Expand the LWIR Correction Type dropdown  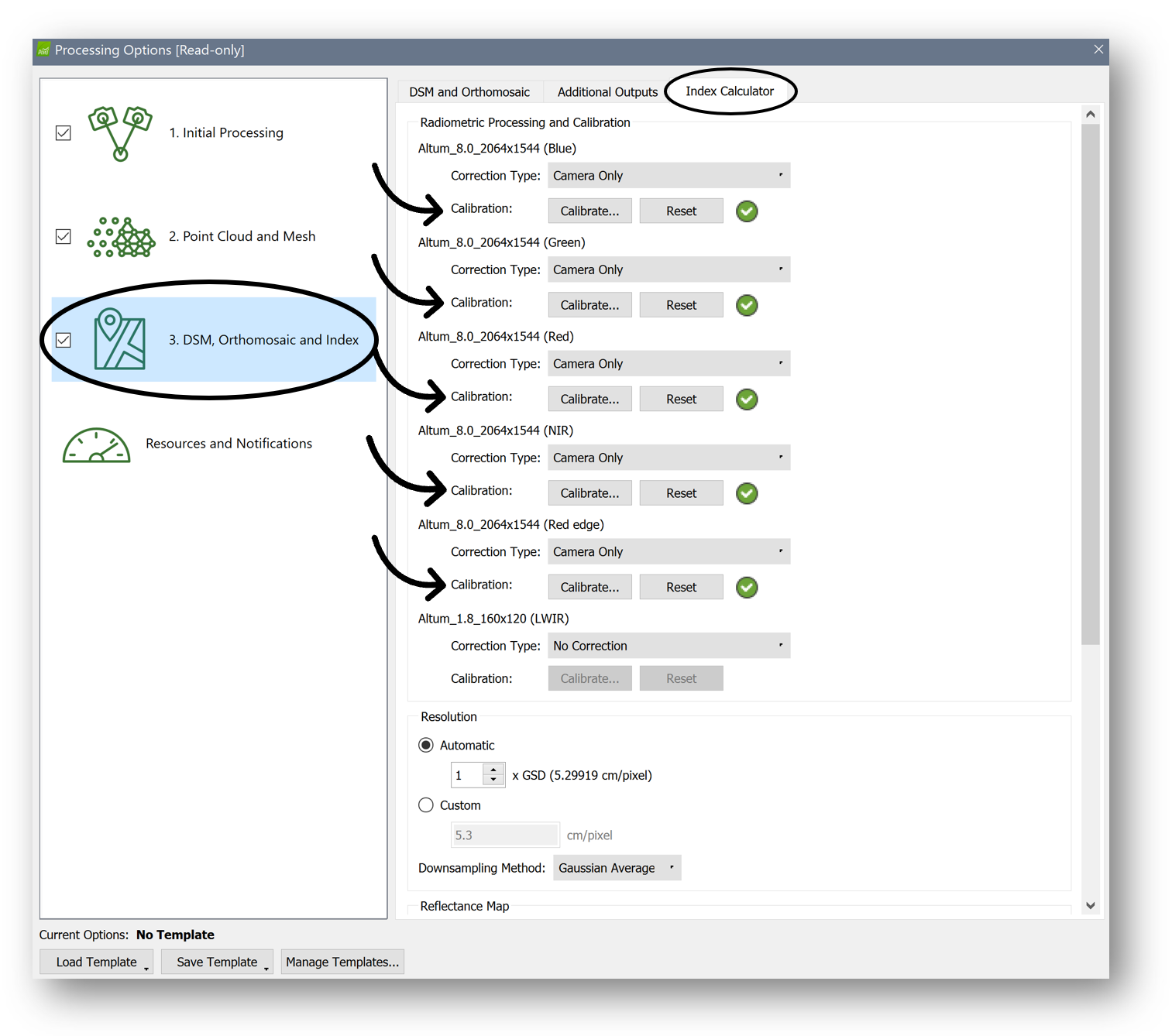point(668,646)
